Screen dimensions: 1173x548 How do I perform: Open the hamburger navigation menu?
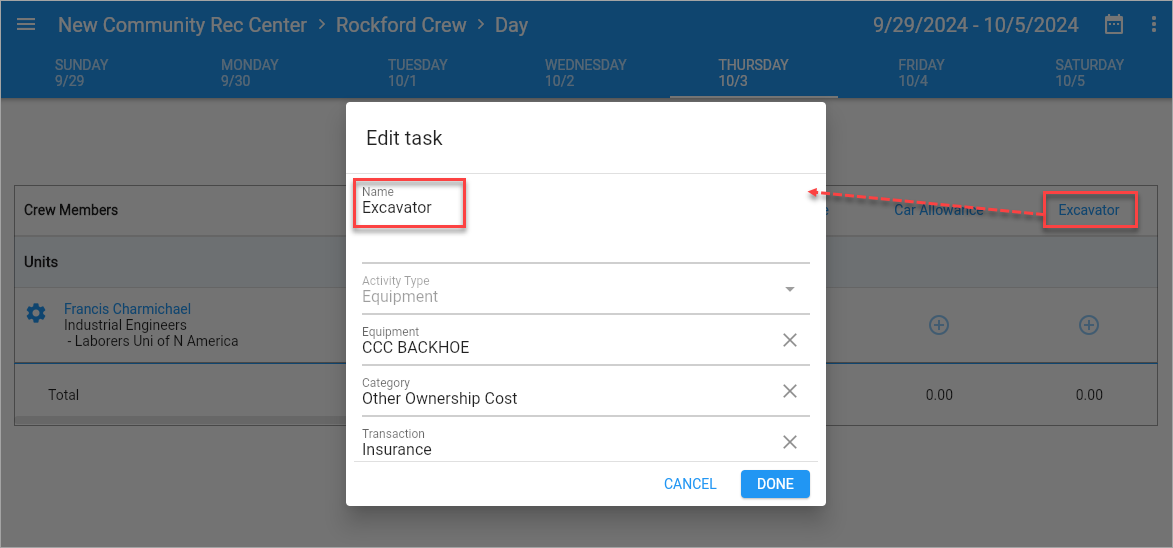click(26, 25)
